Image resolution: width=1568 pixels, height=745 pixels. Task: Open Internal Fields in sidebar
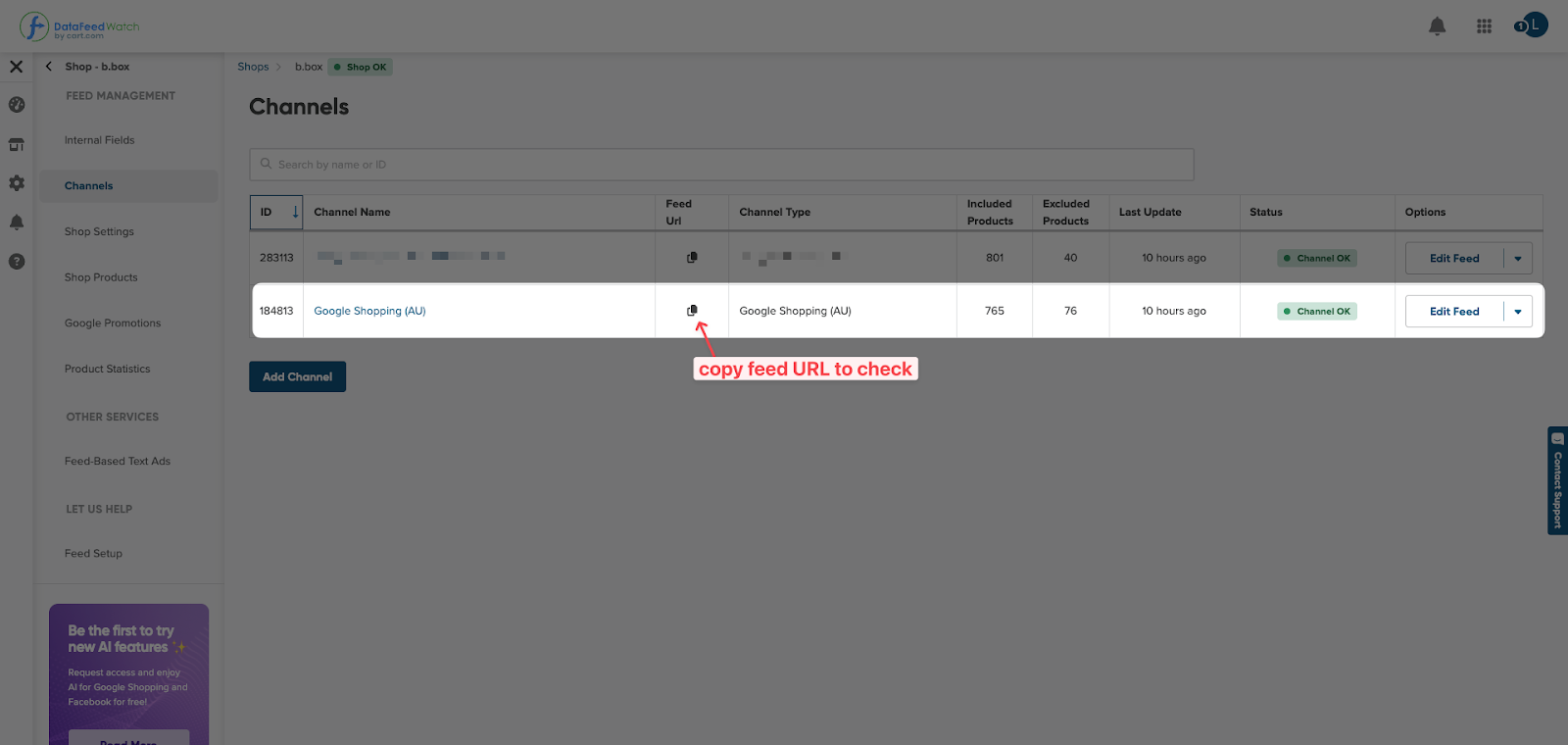click(x=100, y=140)
